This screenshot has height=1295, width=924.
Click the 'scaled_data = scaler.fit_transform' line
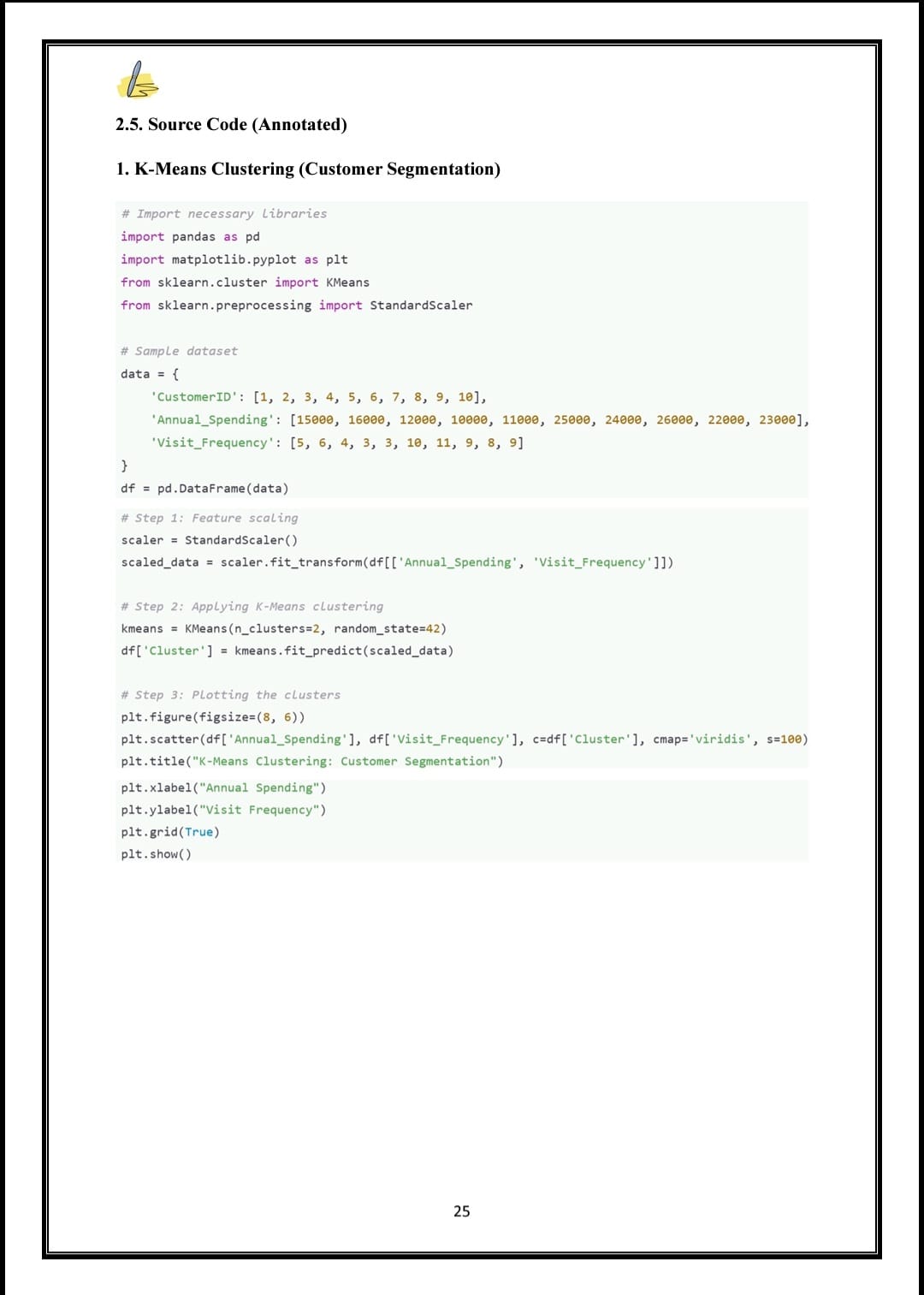pyautogui.click(x=397, y=562)
